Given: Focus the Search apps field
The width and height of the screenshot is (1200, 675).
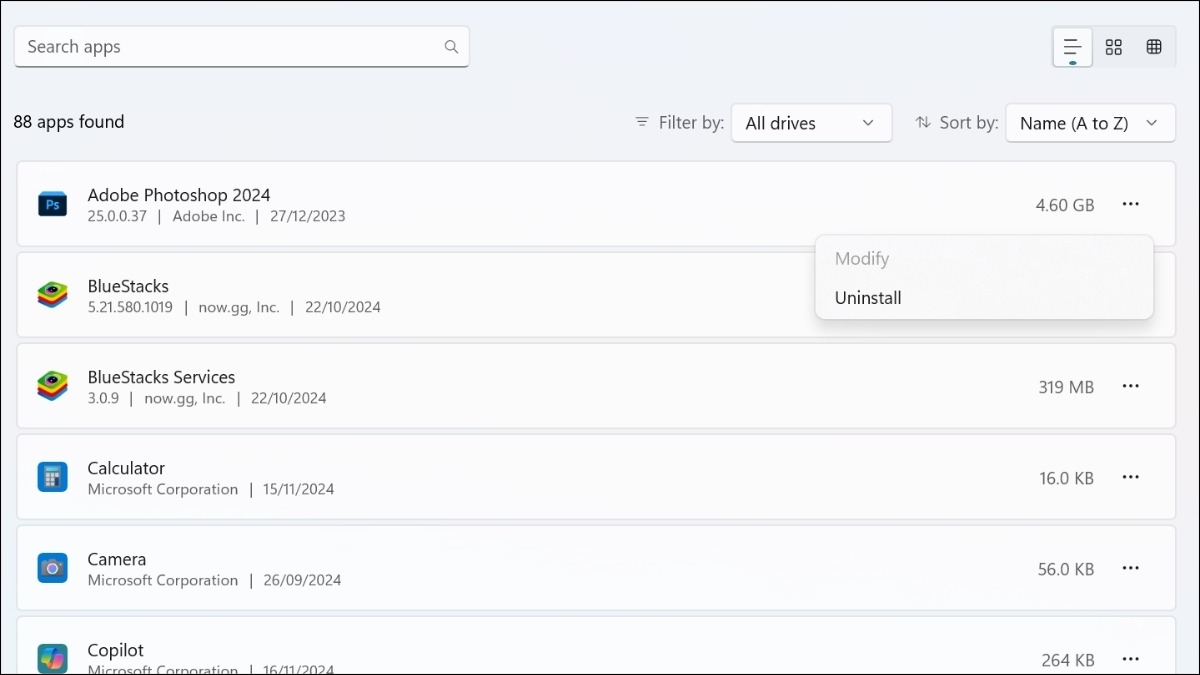Looking at the screenshot, I should click(x=241, y=47).
